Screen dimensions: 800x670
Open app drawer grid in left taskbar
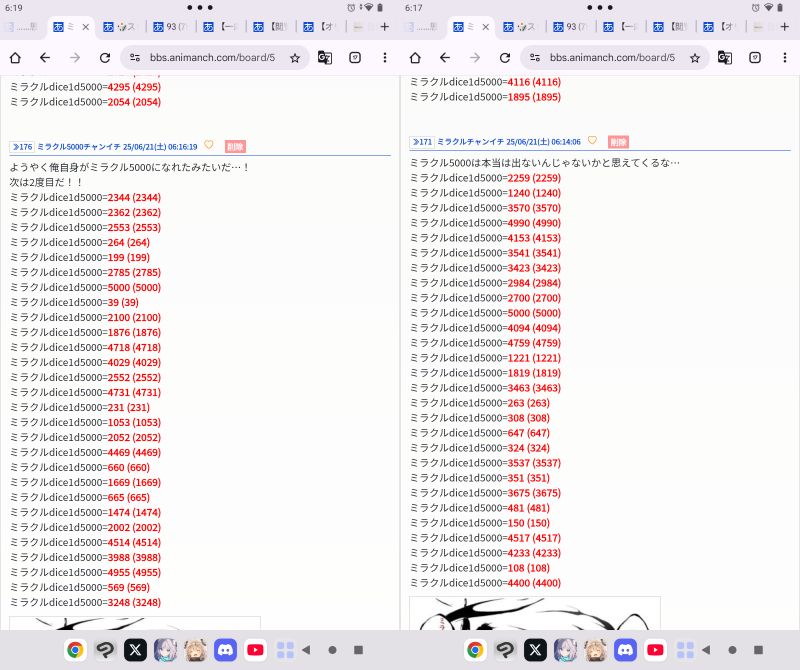tap(284, 650)
